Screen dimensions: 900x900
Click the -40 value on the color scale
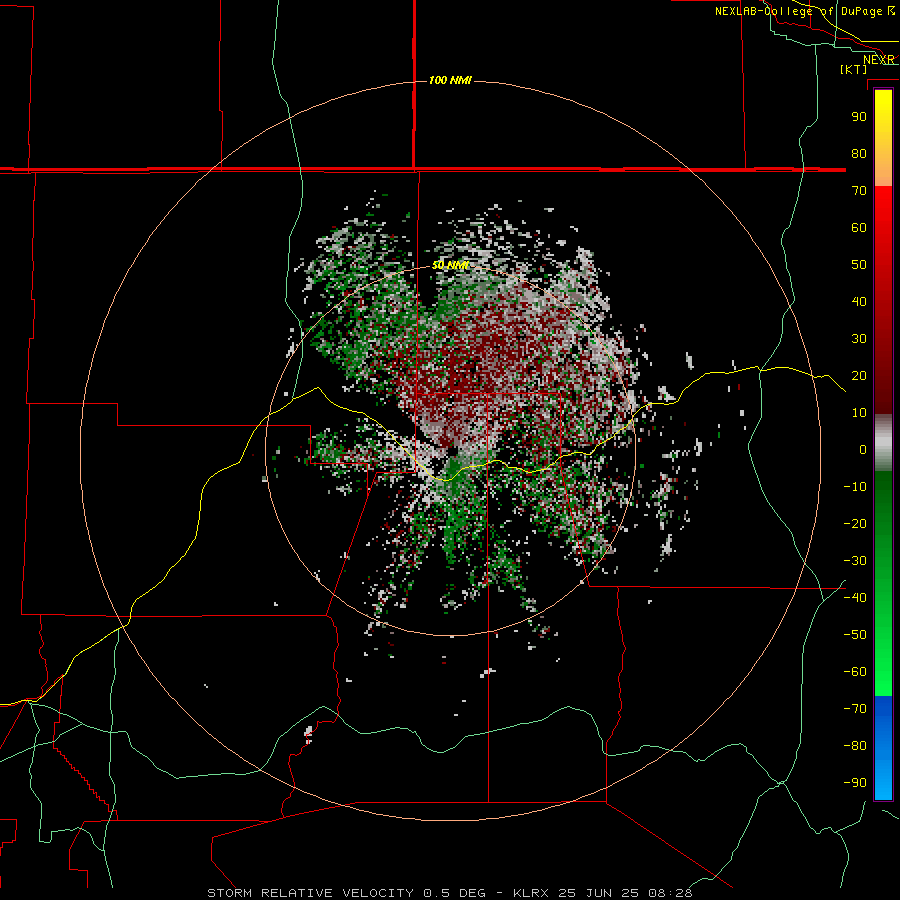click(855, 598)
